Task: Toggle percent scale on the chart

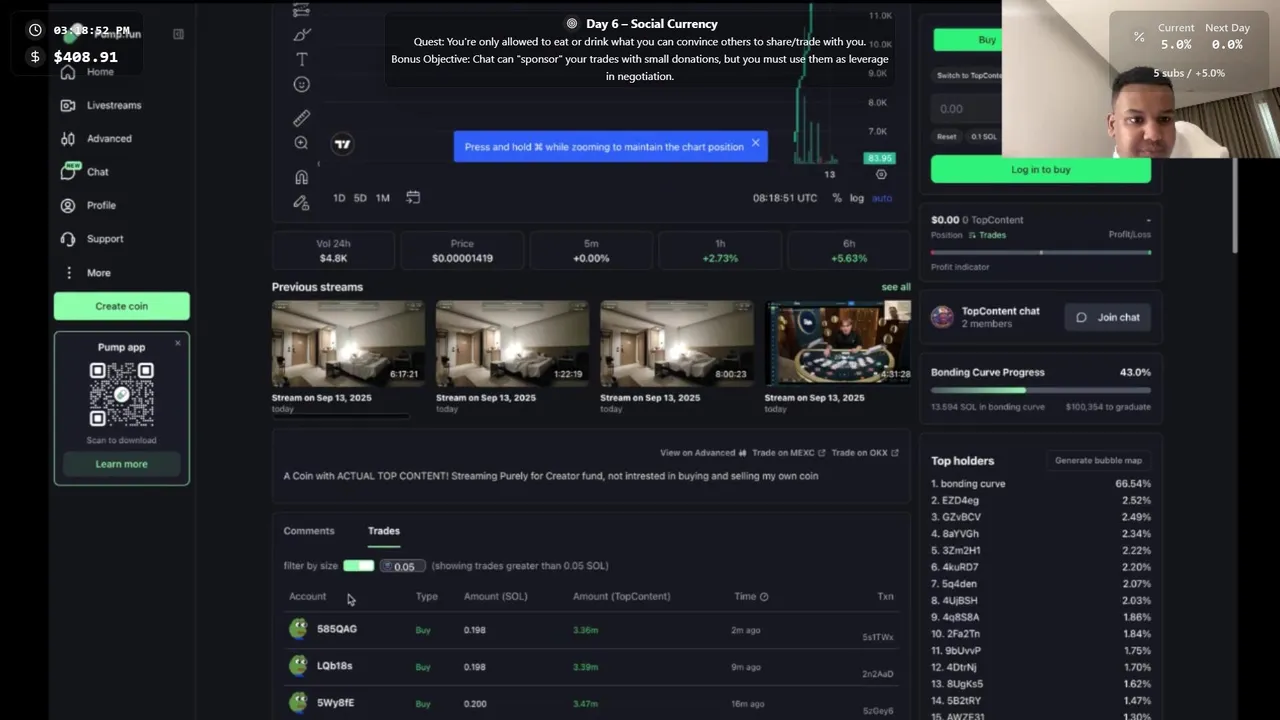Action: [837, 198]
